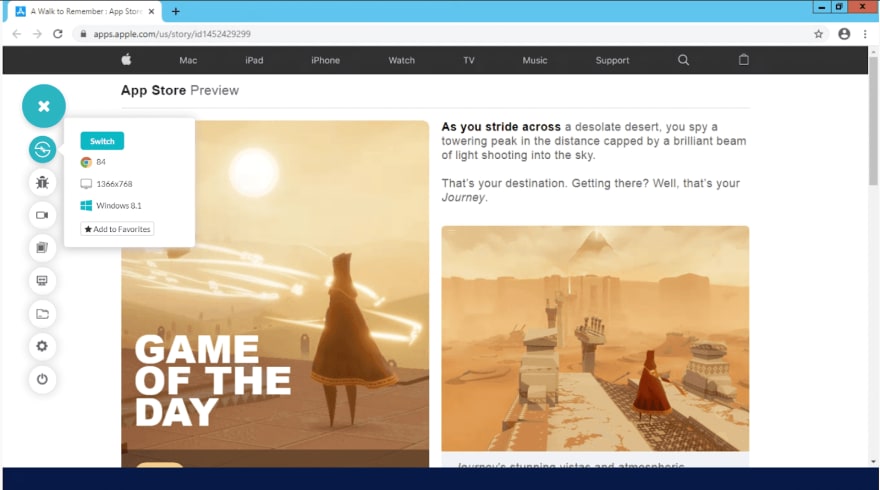Screen dimensions: 880x490
Task: Reload the page with refresh icon
Action: (58, 34)
